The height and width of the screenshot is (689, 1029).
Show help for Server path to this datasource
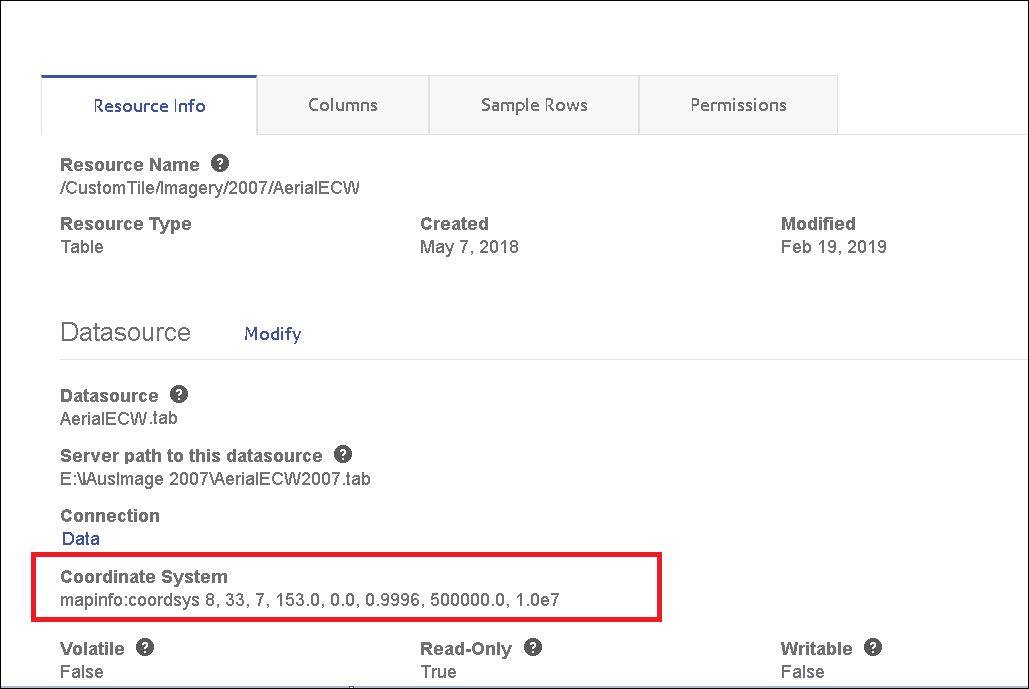(343, 454)
